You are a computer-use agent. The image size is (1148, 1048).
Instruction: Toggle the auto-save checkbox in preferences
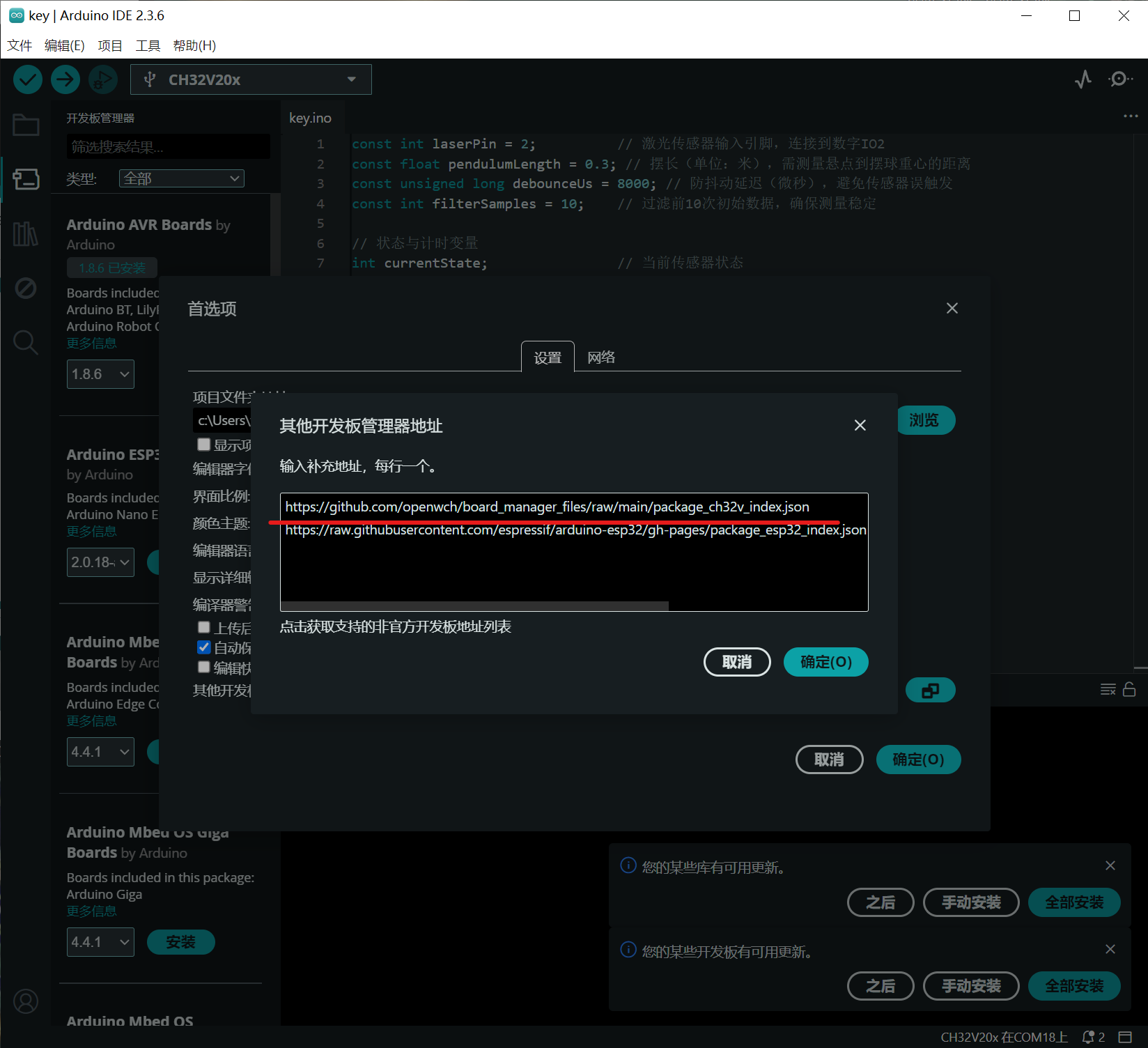(204, 647)
